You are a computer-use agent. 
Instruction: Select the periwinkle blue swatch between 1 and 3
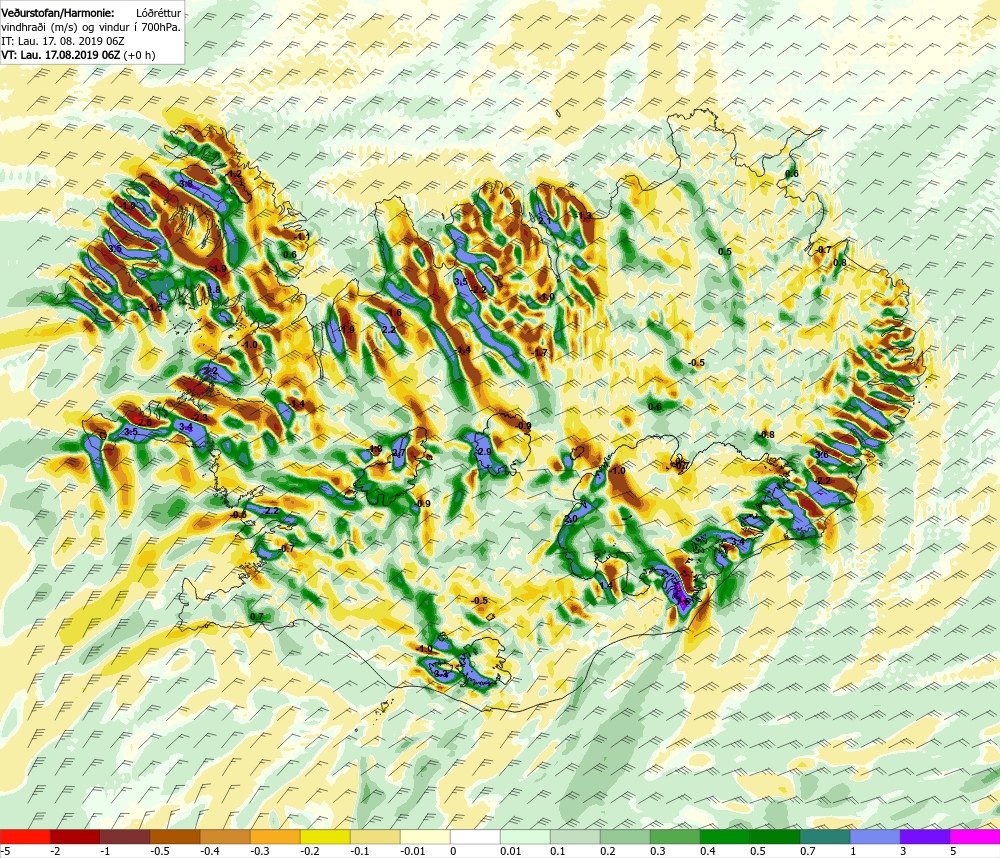click(x=875, y=836)
